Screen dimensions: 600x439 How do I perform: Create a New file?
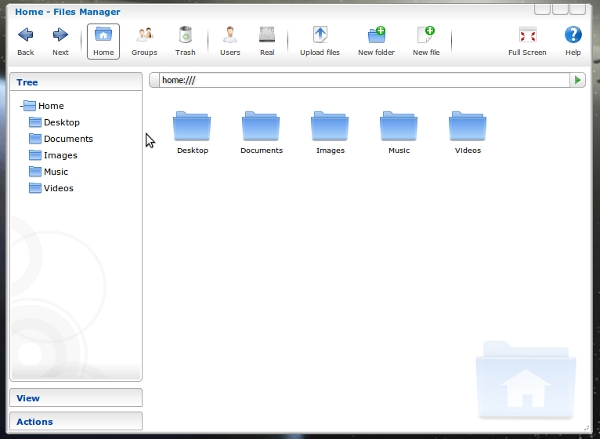pos(426,41)
